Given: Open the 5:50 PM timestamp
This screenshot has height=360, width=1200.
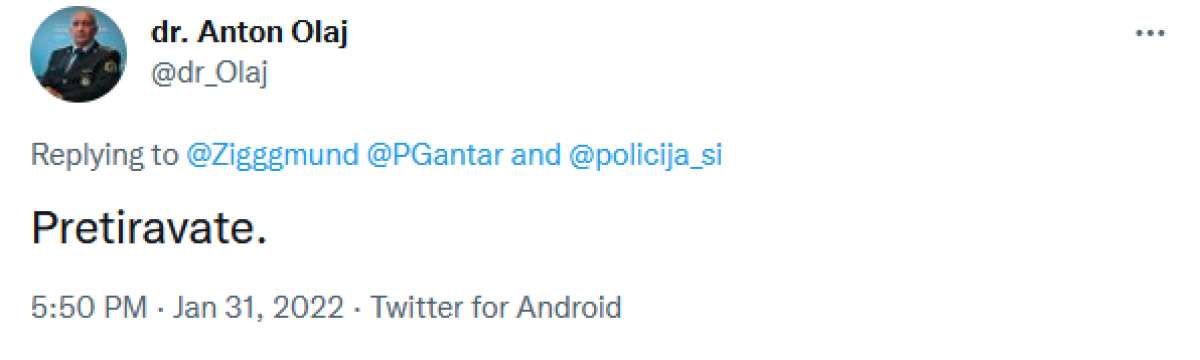Looking at the screenshot, I should tap(88, 306).
